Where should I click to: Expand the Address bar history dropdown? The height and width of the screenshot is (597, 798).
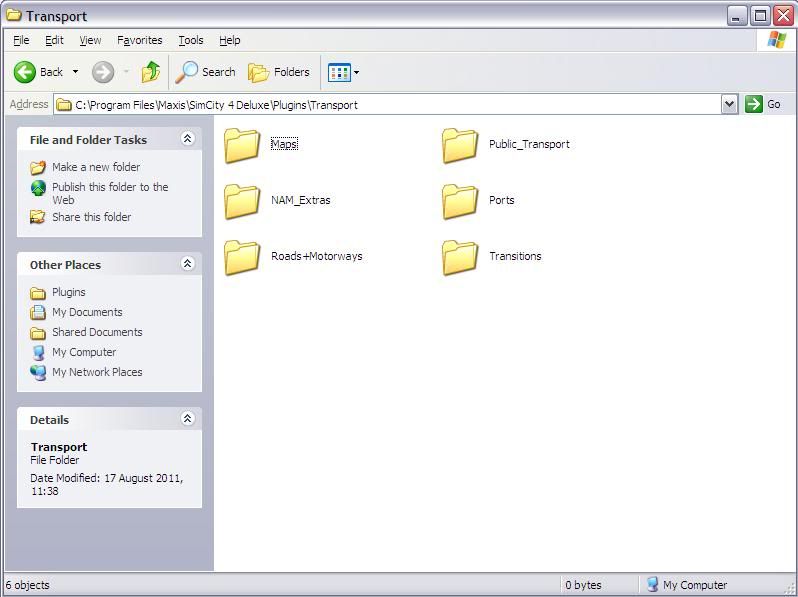click(729, 104)
